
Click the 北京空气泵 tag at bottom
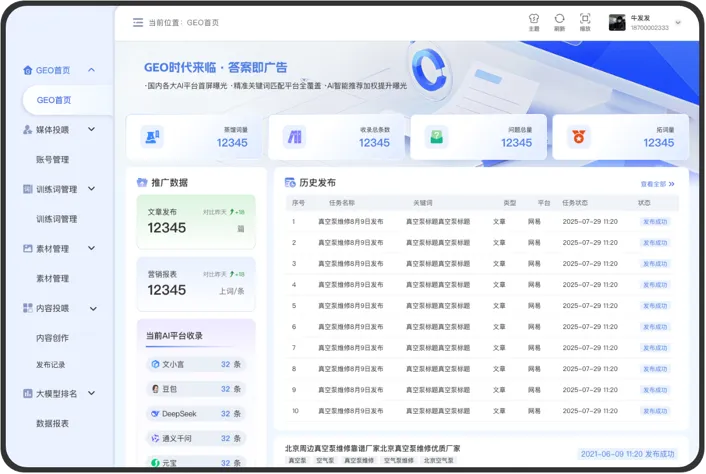[439, 460]
